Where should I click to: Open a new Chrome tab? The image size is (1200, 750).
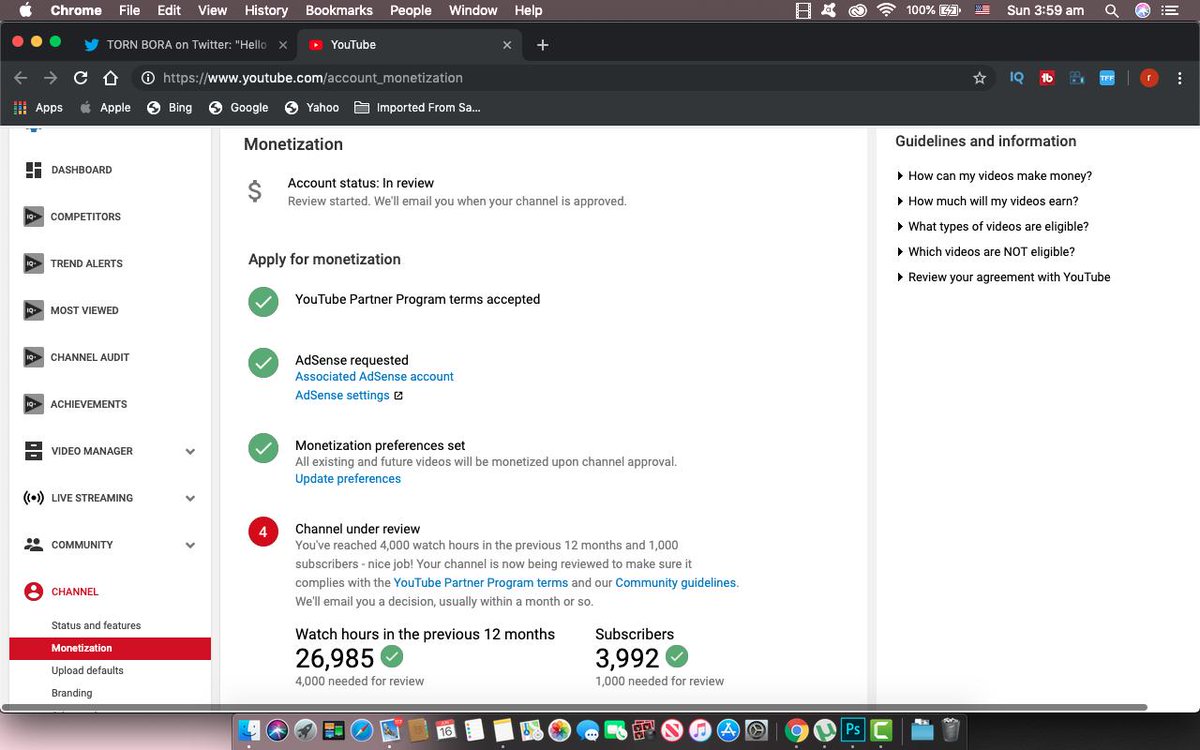coord(542,44)
